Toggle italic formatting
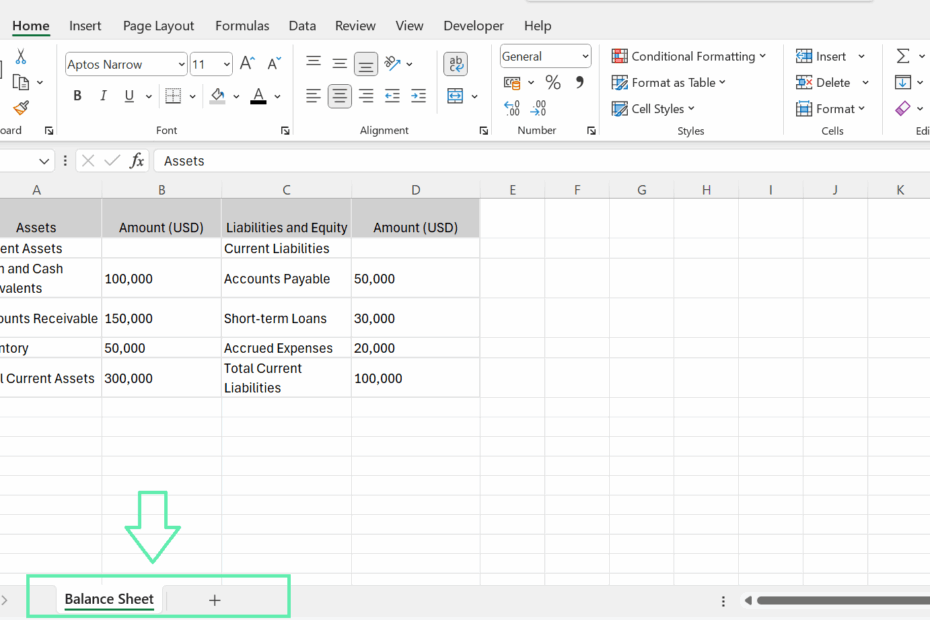 (103, 96)
